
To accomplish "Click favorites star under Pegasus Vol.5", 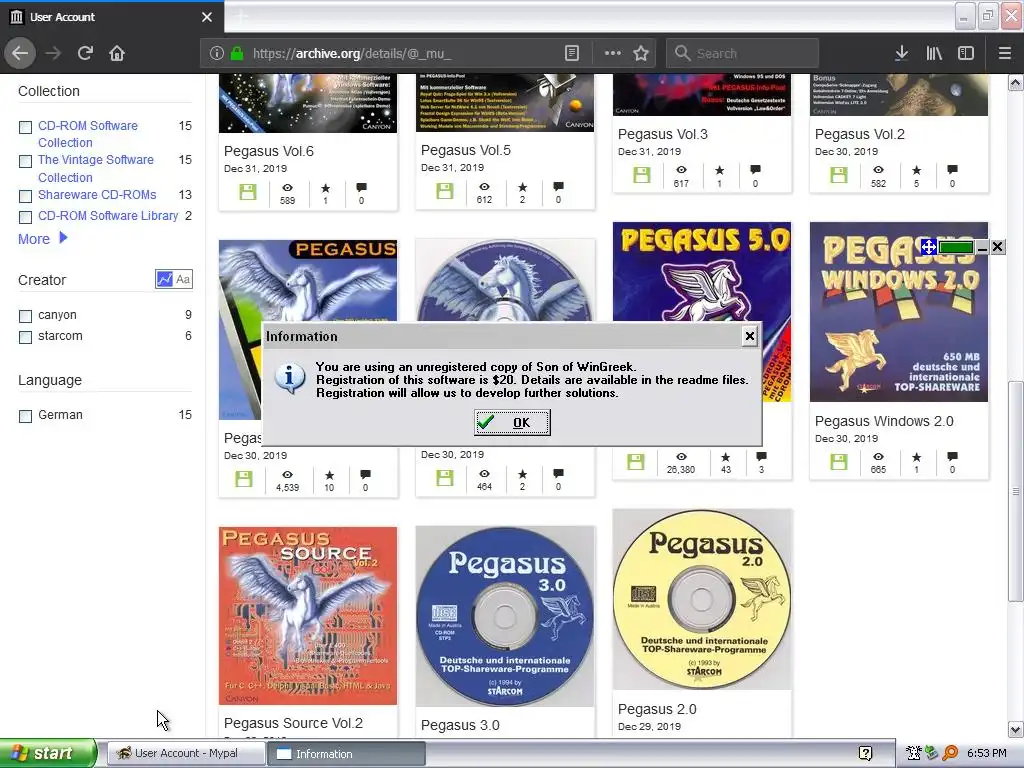I will pos(522,187).
